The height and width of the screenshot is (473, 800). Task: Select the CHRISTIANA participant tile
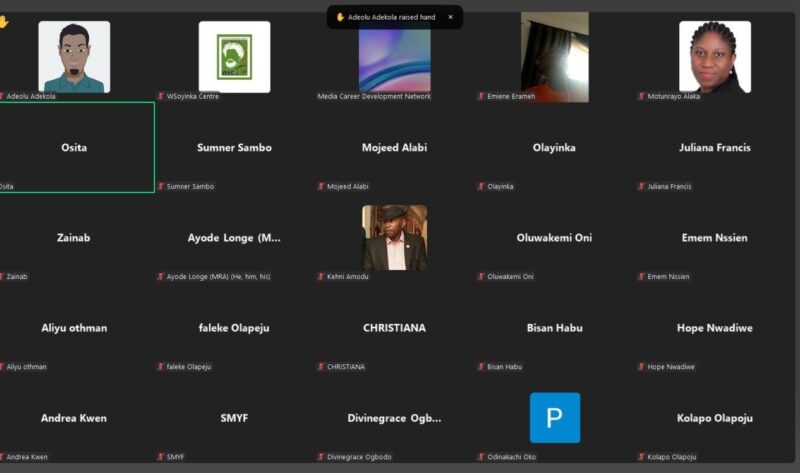tap(394, 328)
